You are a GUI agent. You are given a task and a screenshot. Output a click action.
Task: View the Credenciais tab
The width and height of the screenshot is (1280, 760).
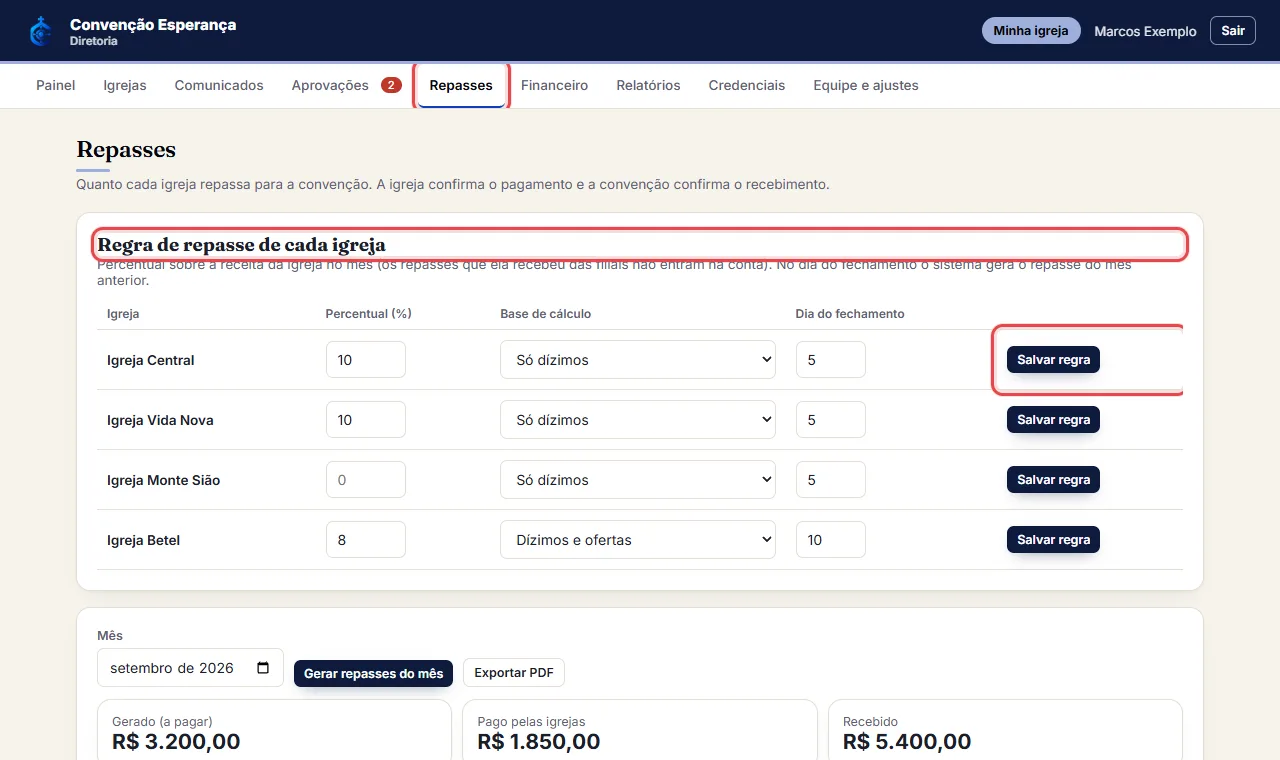[747, 85]
